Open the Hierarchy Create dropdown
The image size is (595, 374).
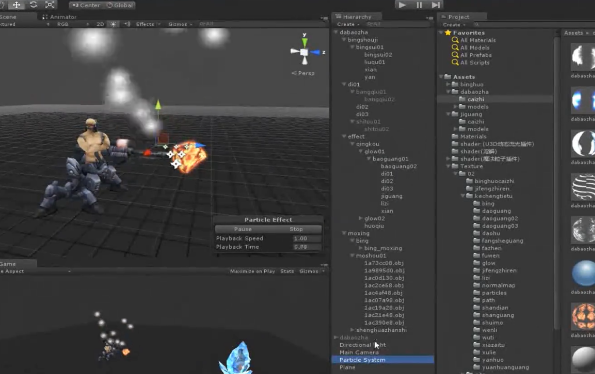[348, 24]
